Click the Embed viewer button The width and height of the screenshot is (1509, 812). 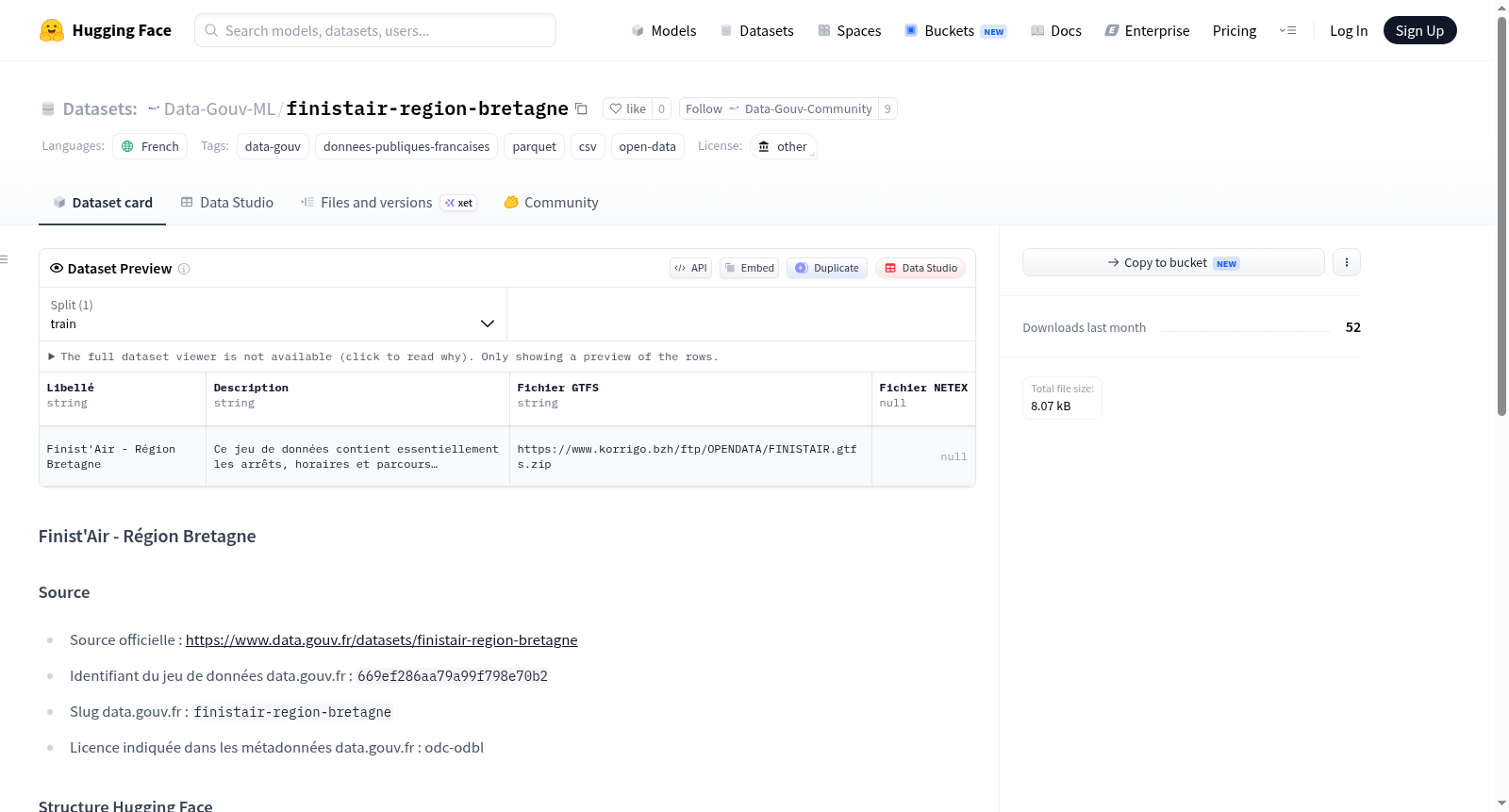[x=749, y=268]
